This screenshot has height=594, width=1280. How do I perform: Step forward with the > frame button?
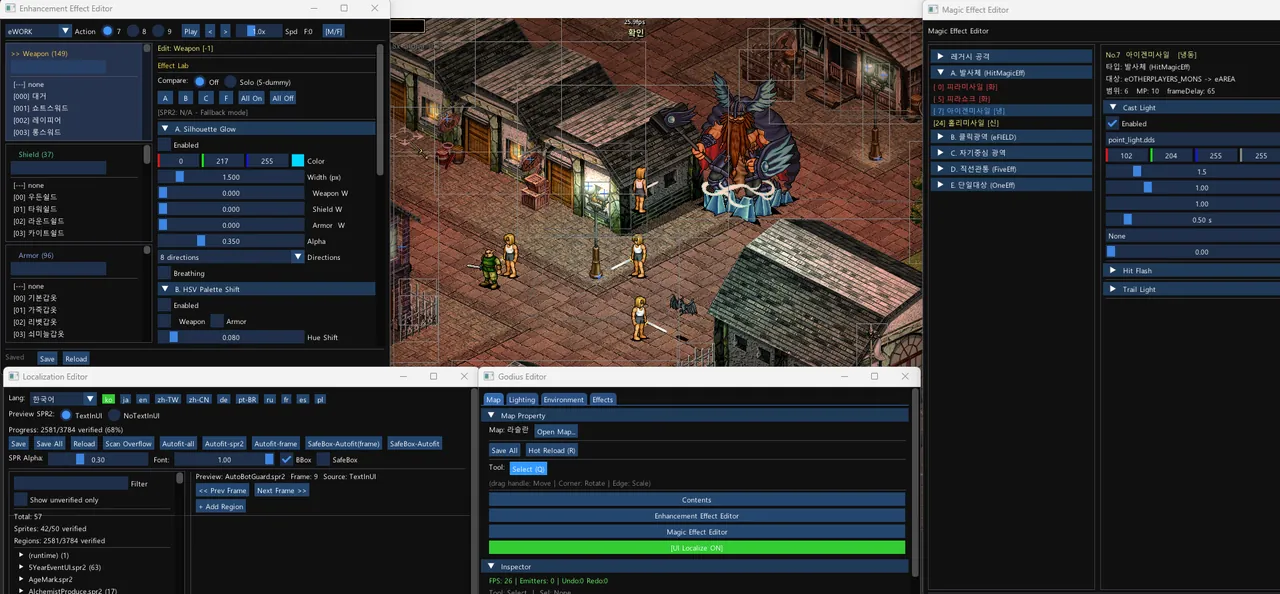[225, 31]
